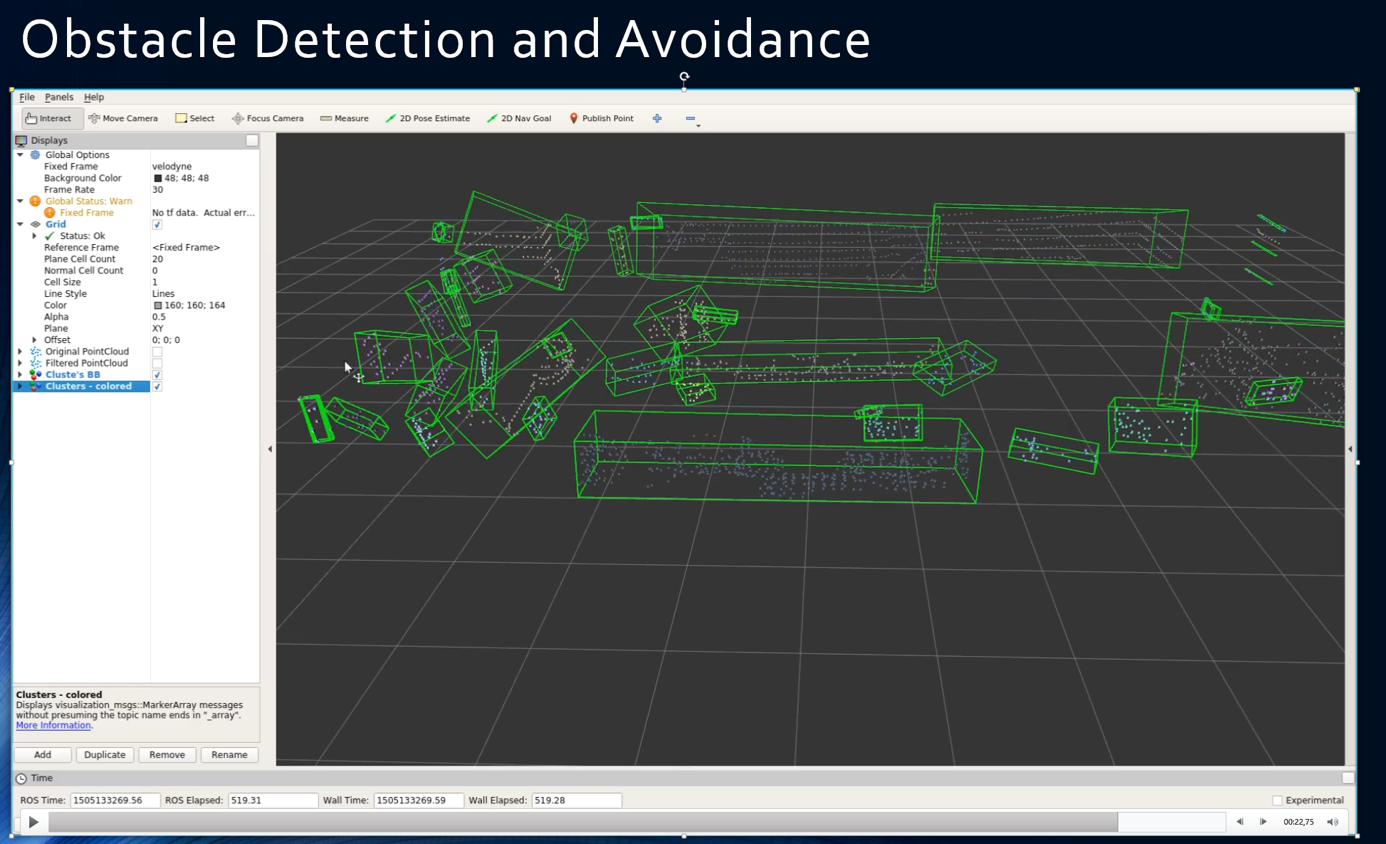
Task: Toggle the Experimental checkbox
Action: click(x=1277, y=800)
